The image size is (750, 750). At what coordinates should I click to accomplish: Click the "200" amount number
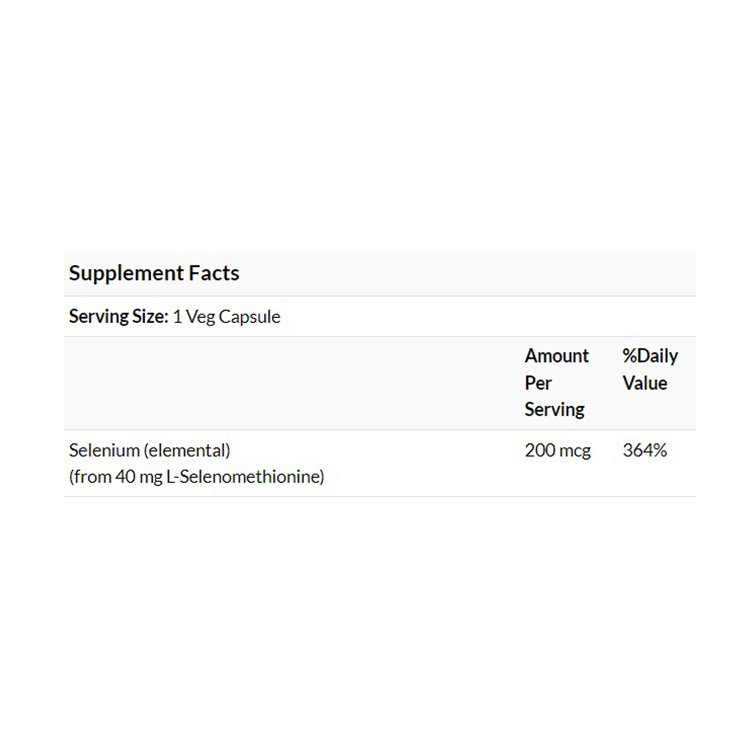540,450
